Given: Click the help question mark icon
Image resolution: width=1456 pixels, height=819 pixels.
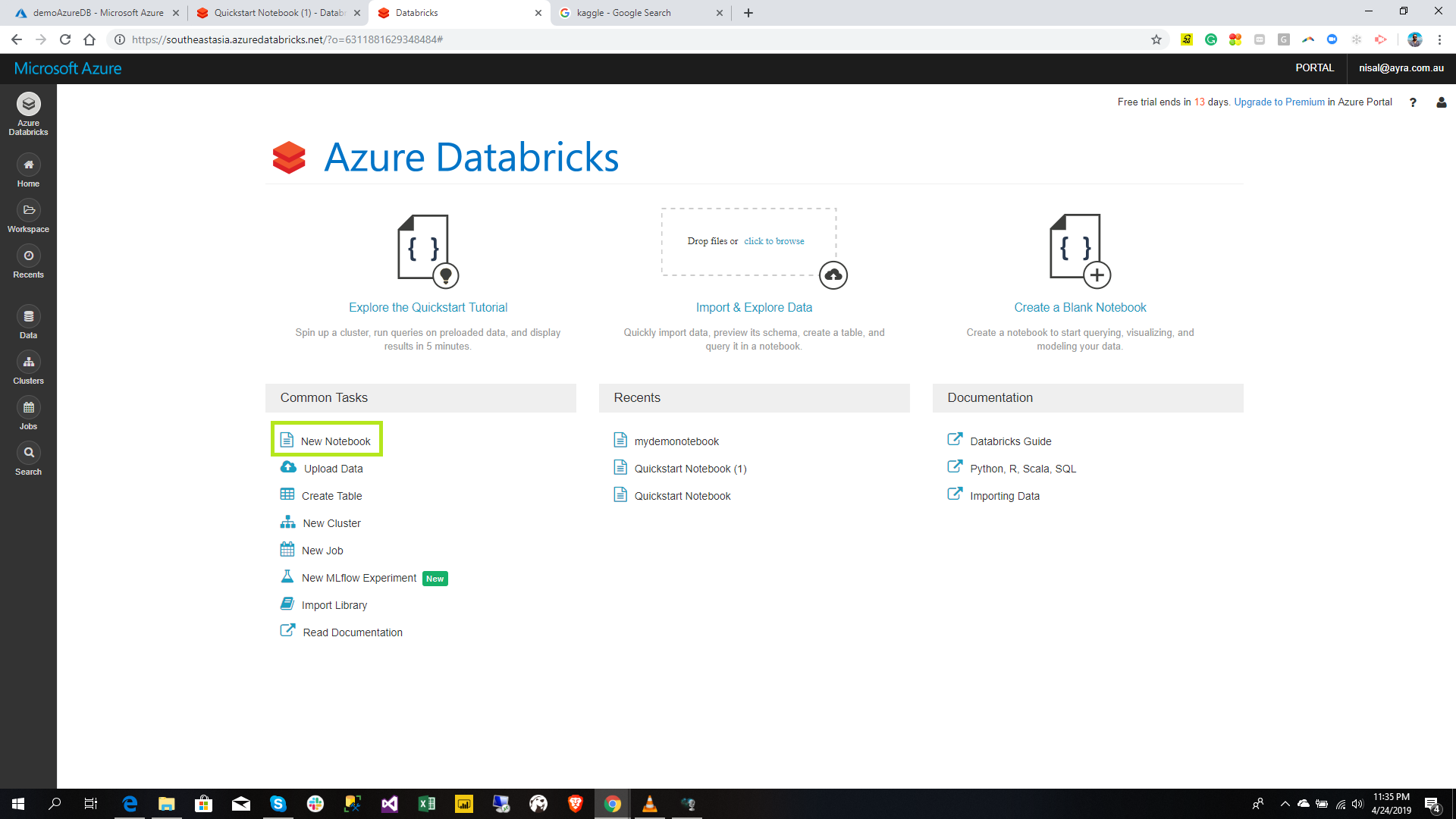Looking at the screenshot, I should point(1413,102).
